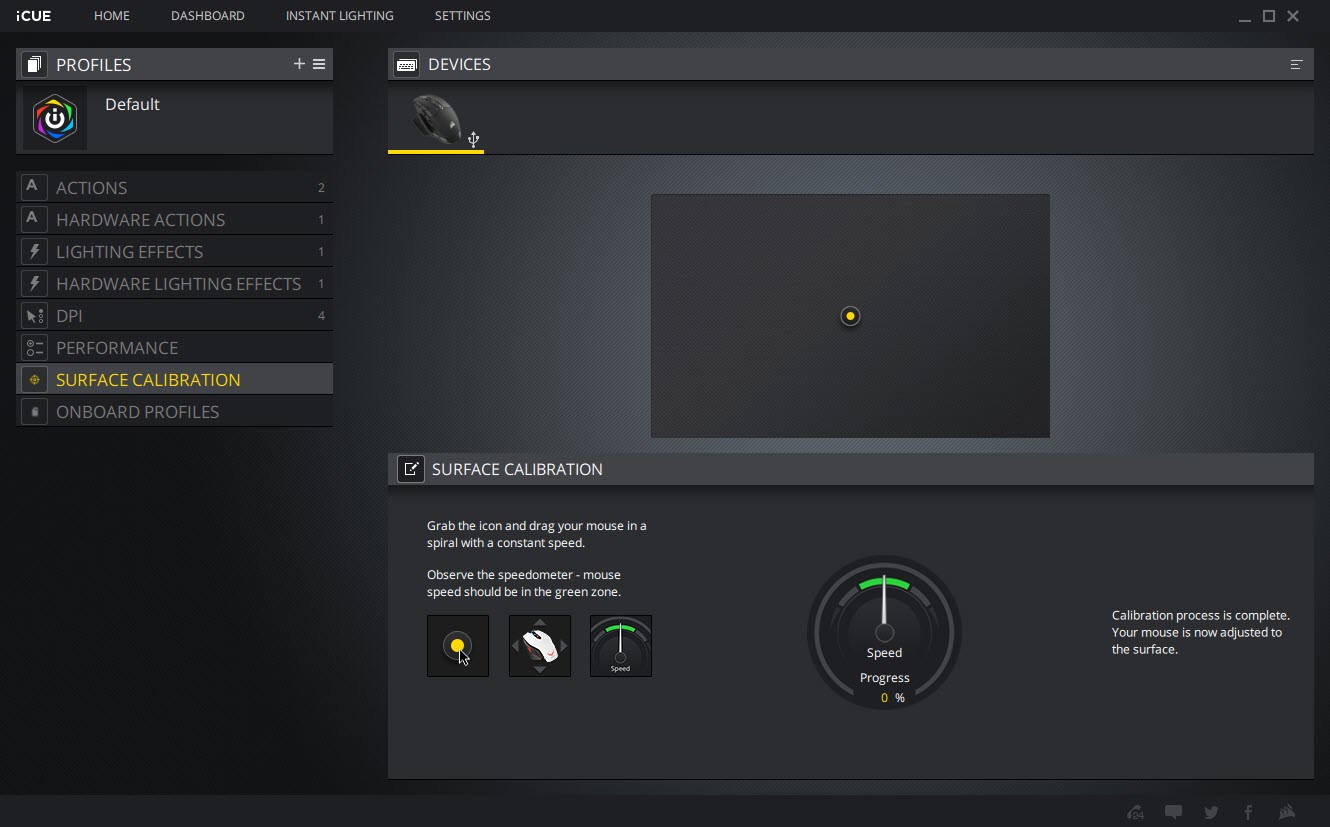The height and width of the screenshot is (827, 1330).
Task: Click the Hardware Lighting Effects bolt icon
Action: point(34,283)
